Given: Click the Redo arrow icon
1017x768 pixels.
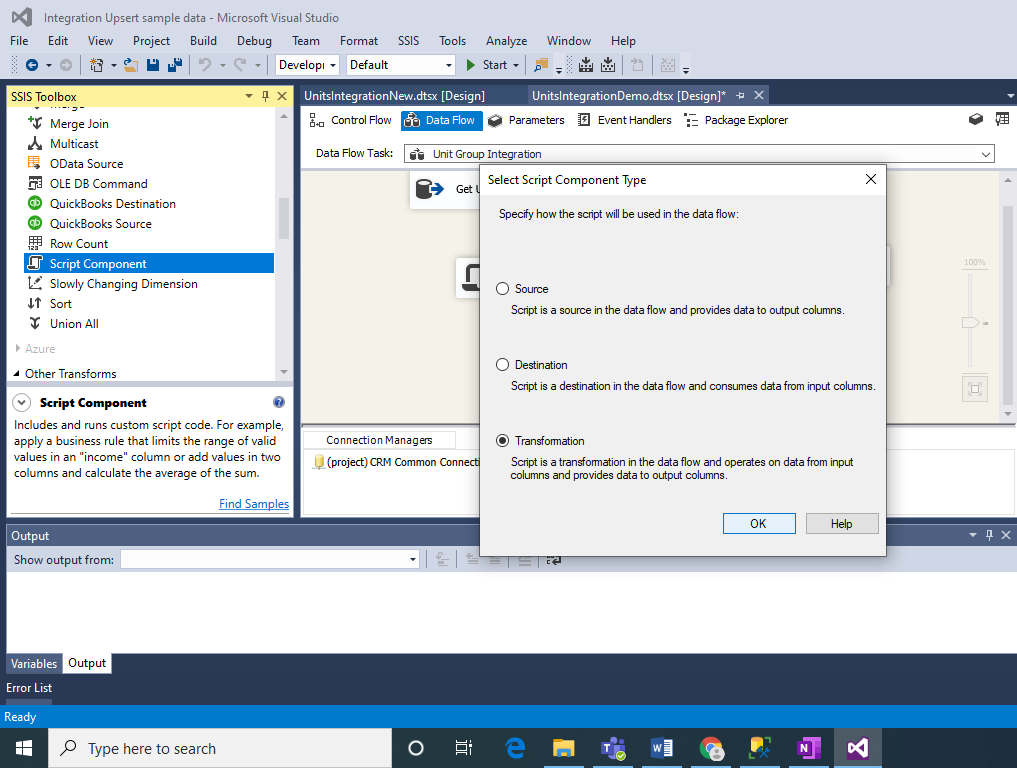Looking at the screenshot, I should pos(241,65).
